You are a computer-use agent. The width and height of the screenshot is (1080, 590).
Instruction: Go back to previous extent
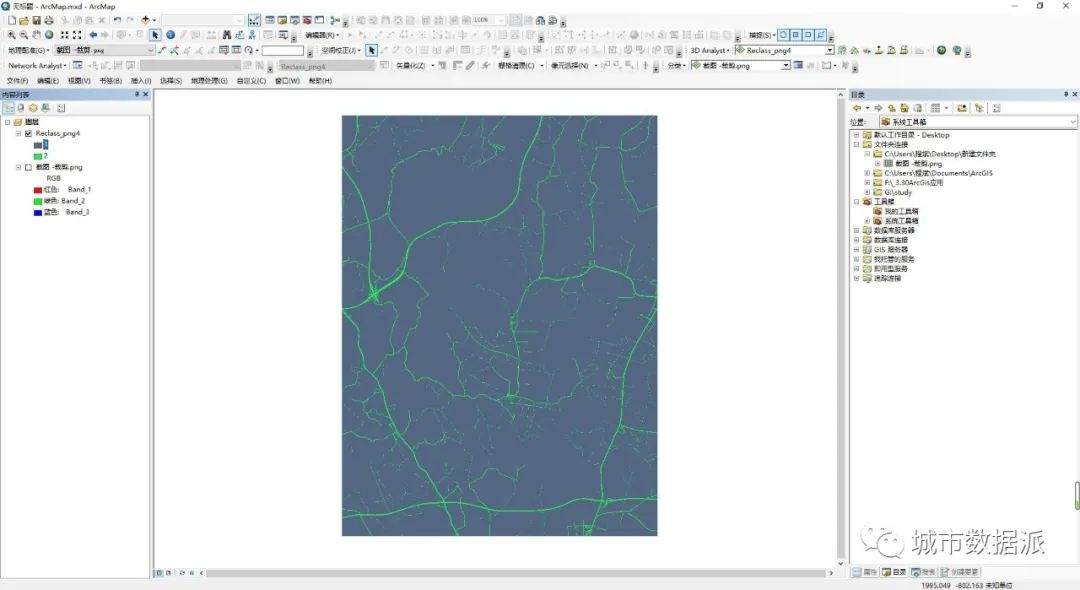93,34
